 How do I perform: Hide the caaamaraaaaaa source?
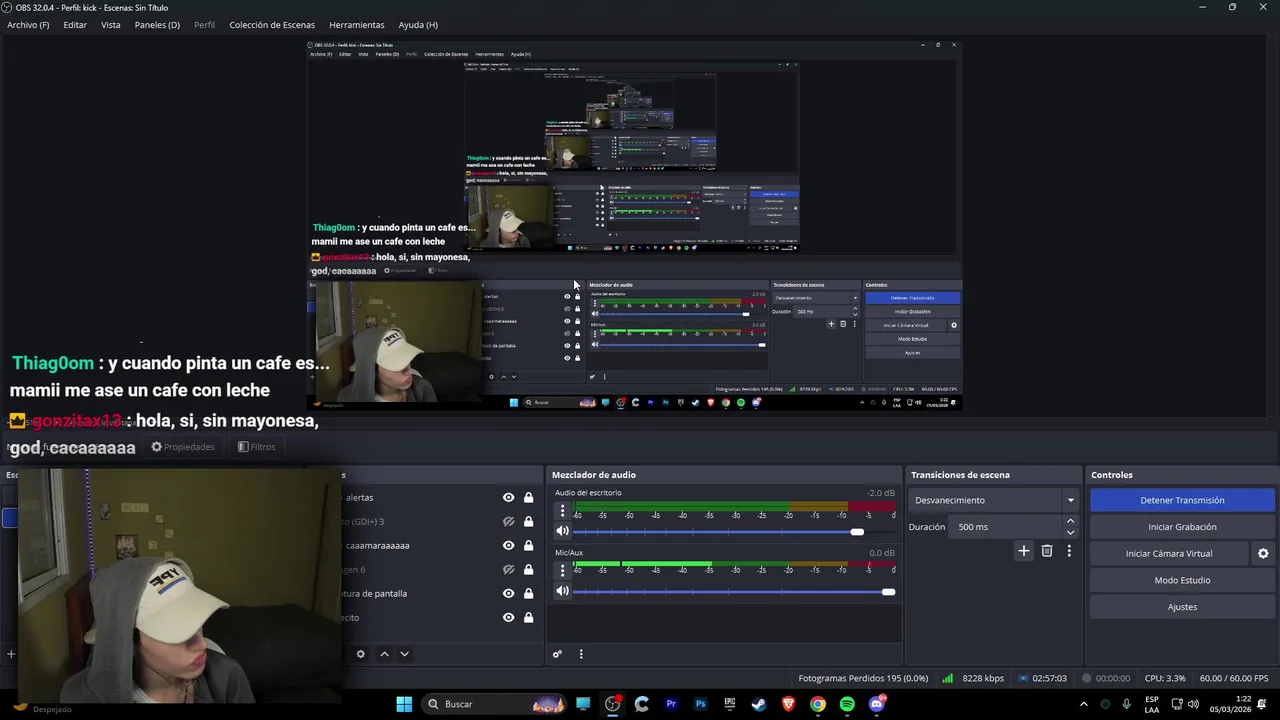point(508,546)
